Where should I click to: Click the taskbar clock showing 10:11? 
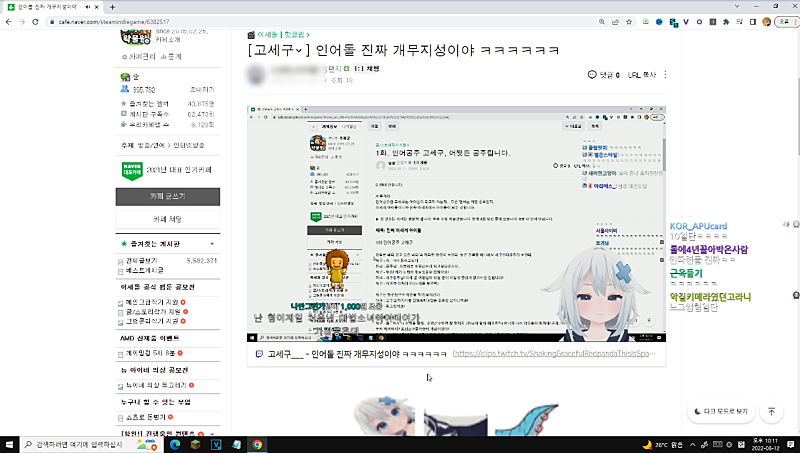point(766,444)
